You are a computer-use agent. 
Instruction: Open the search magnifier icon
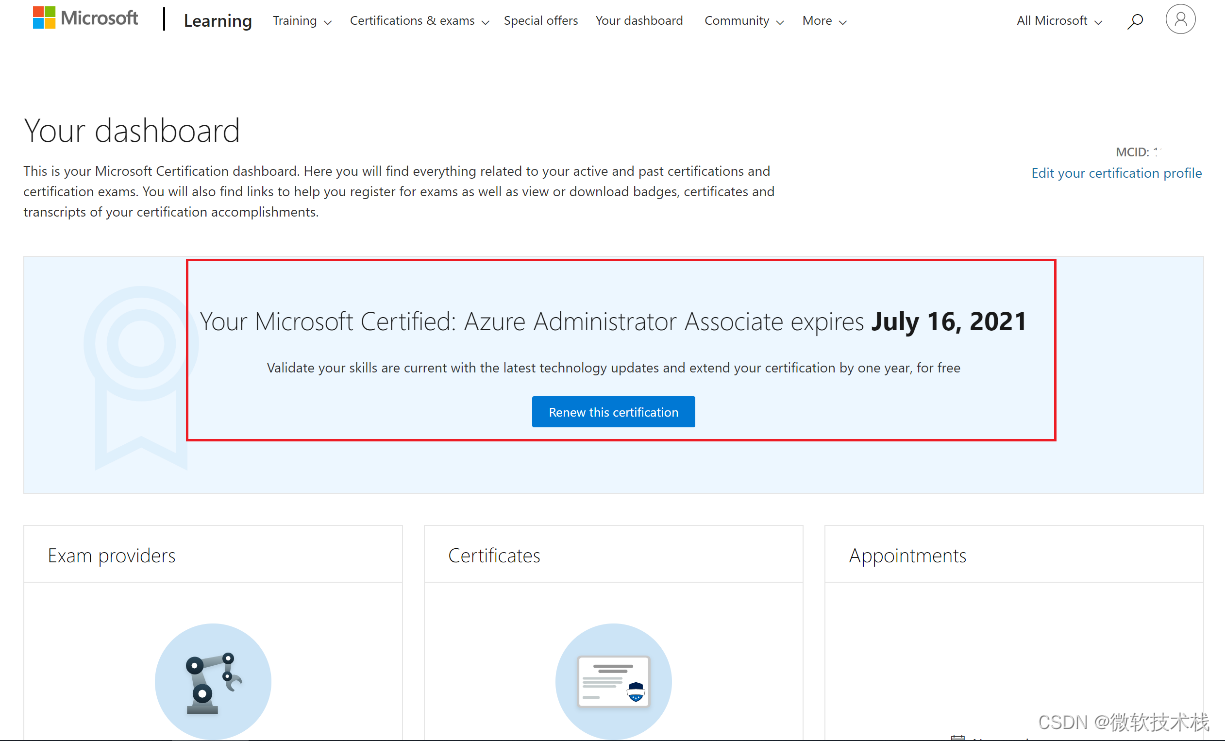[x=1135, y=21]
